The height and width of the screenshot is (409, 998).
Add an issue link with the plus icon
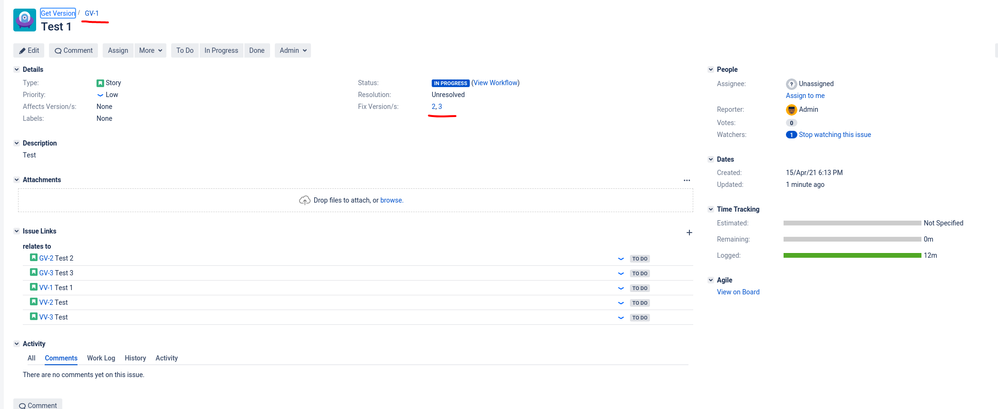(x=689, y=233)
